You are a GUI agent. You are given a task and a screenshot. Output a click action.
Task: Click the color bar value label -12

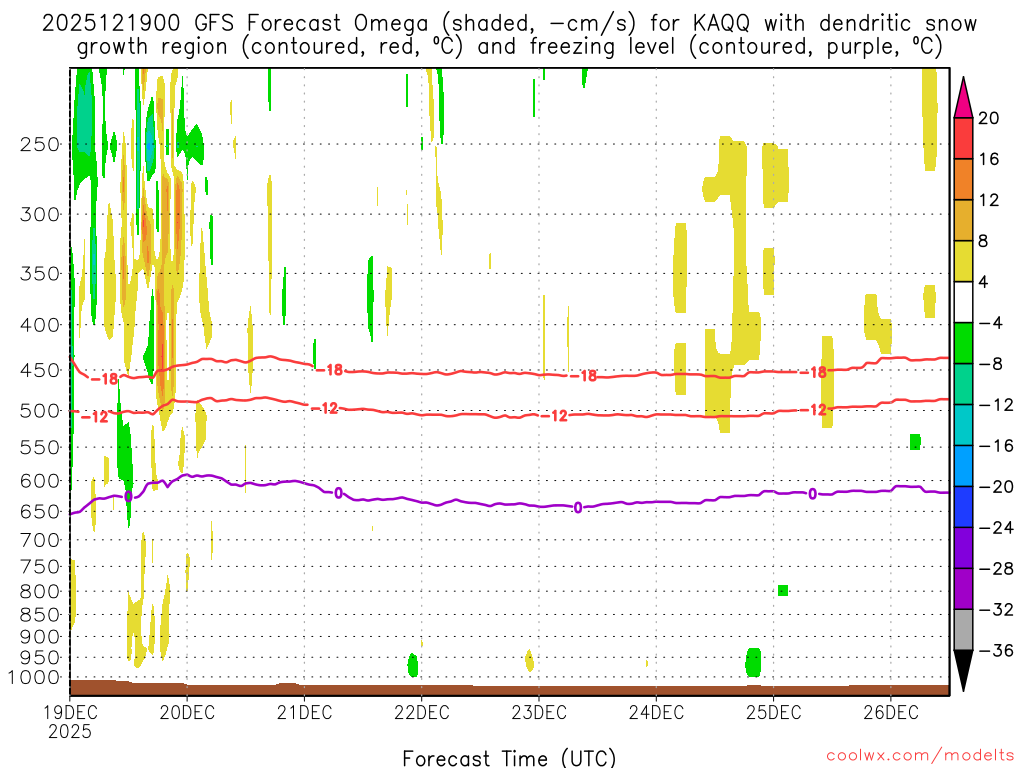995,405
